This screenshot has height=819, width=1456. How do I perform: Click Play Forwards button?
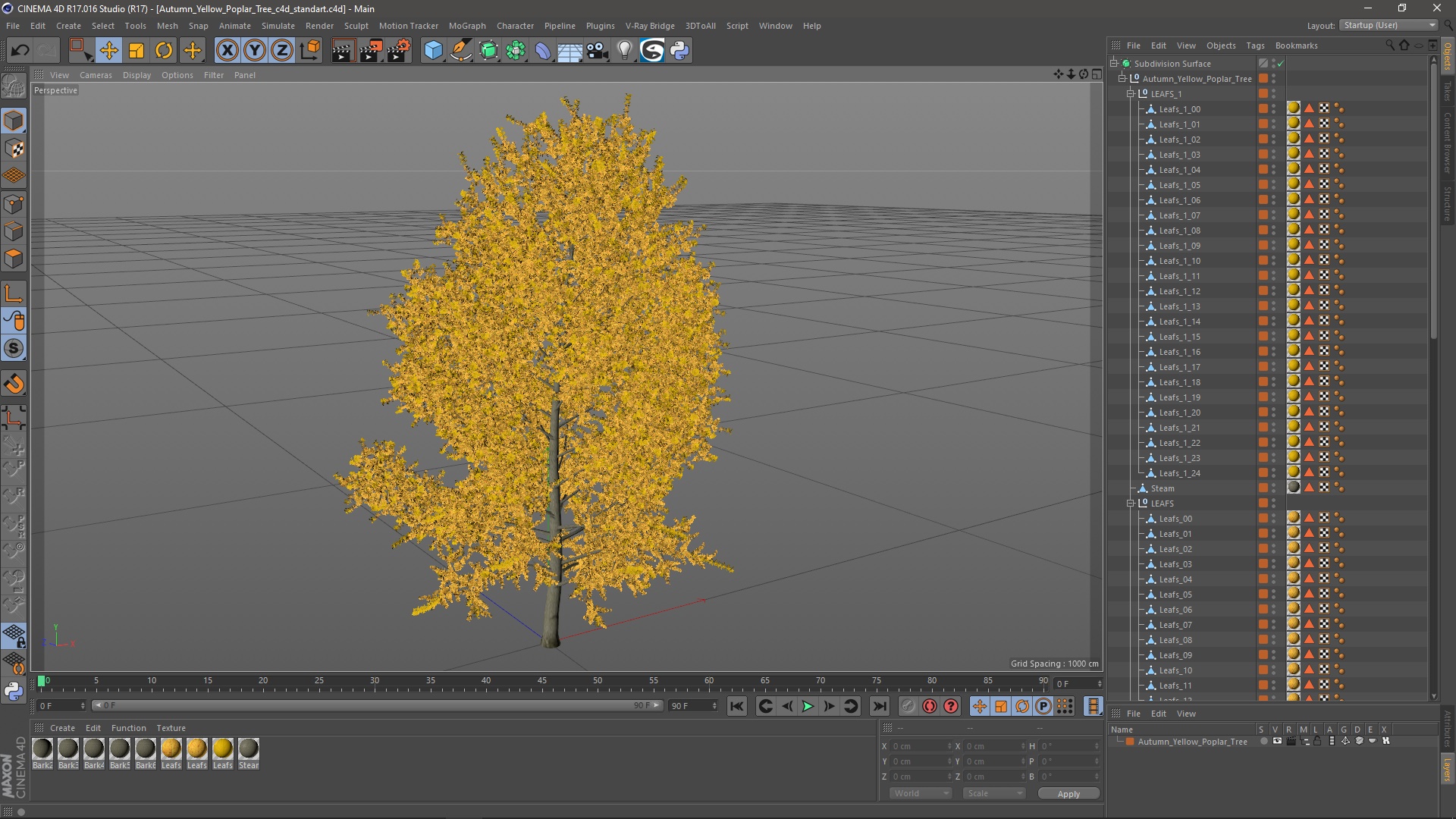coord(808,706)
